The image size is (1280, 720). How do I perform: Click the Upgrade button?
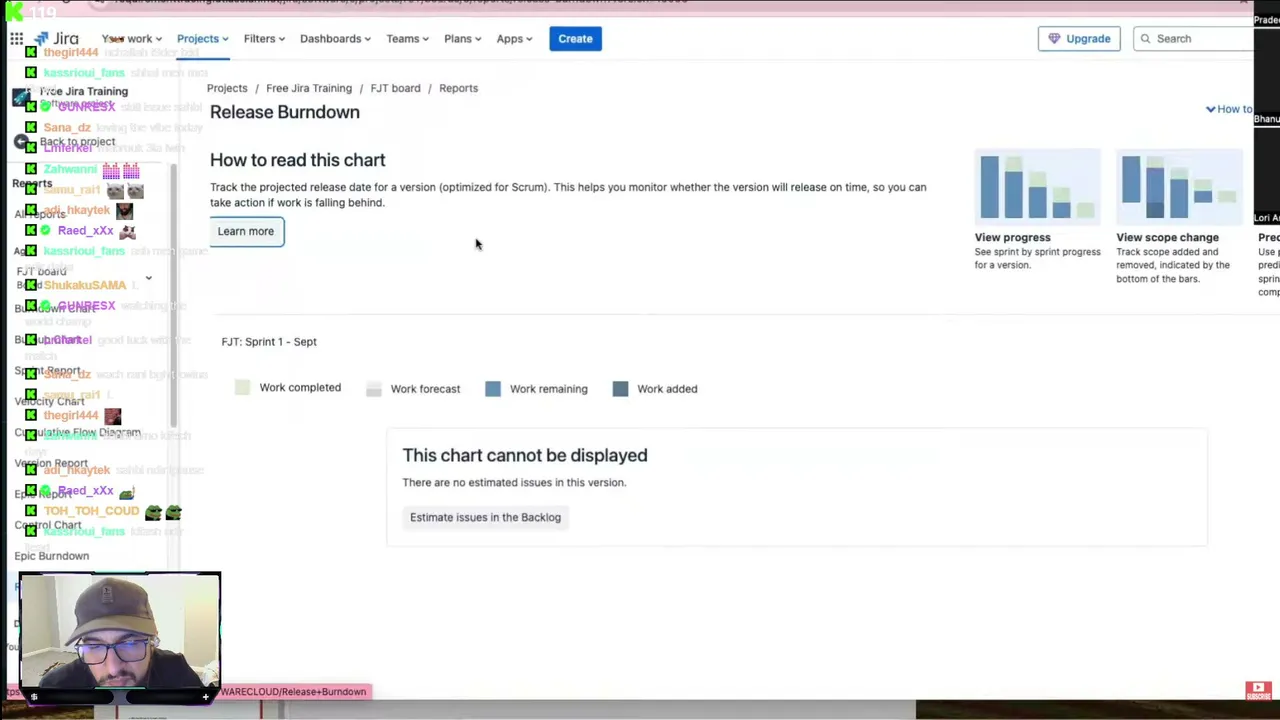[x=1079, y=39]
